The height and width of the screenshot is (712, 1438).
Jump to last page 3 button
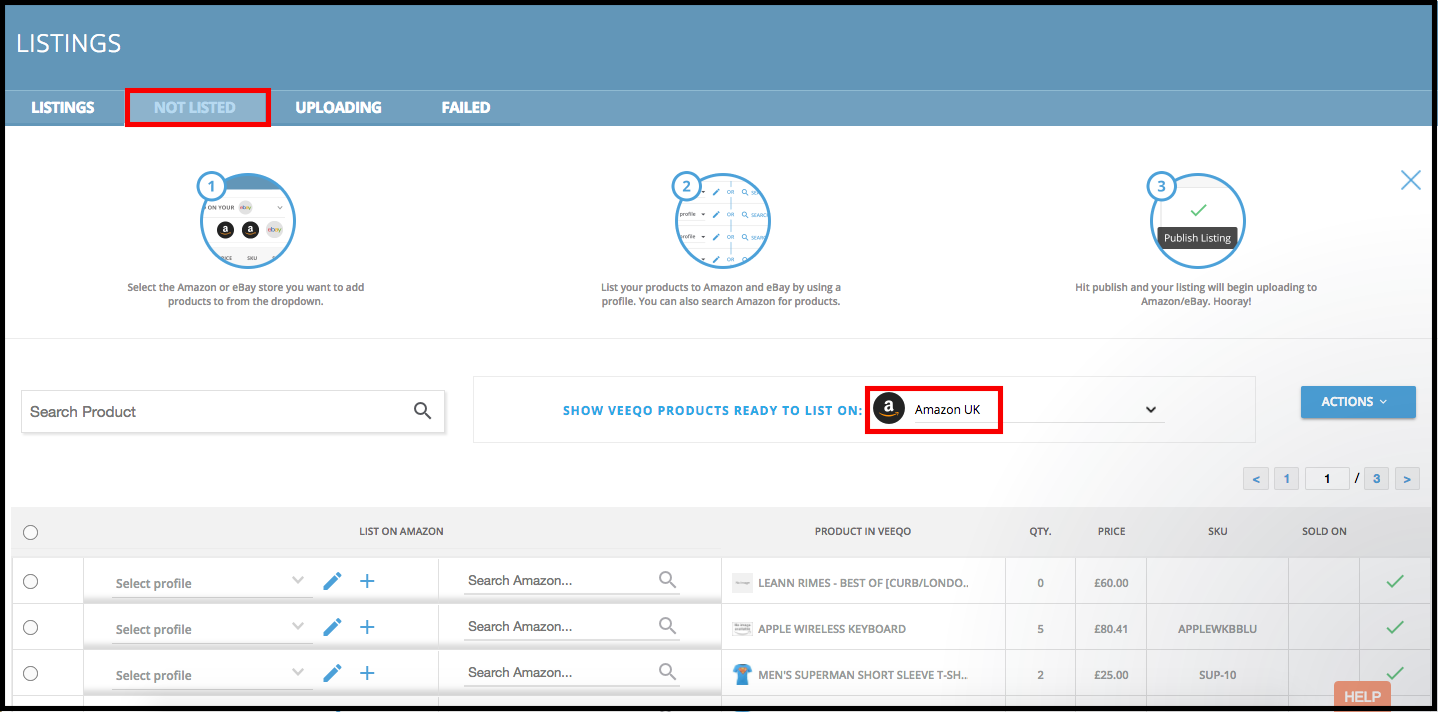[x=1377, y=479]
